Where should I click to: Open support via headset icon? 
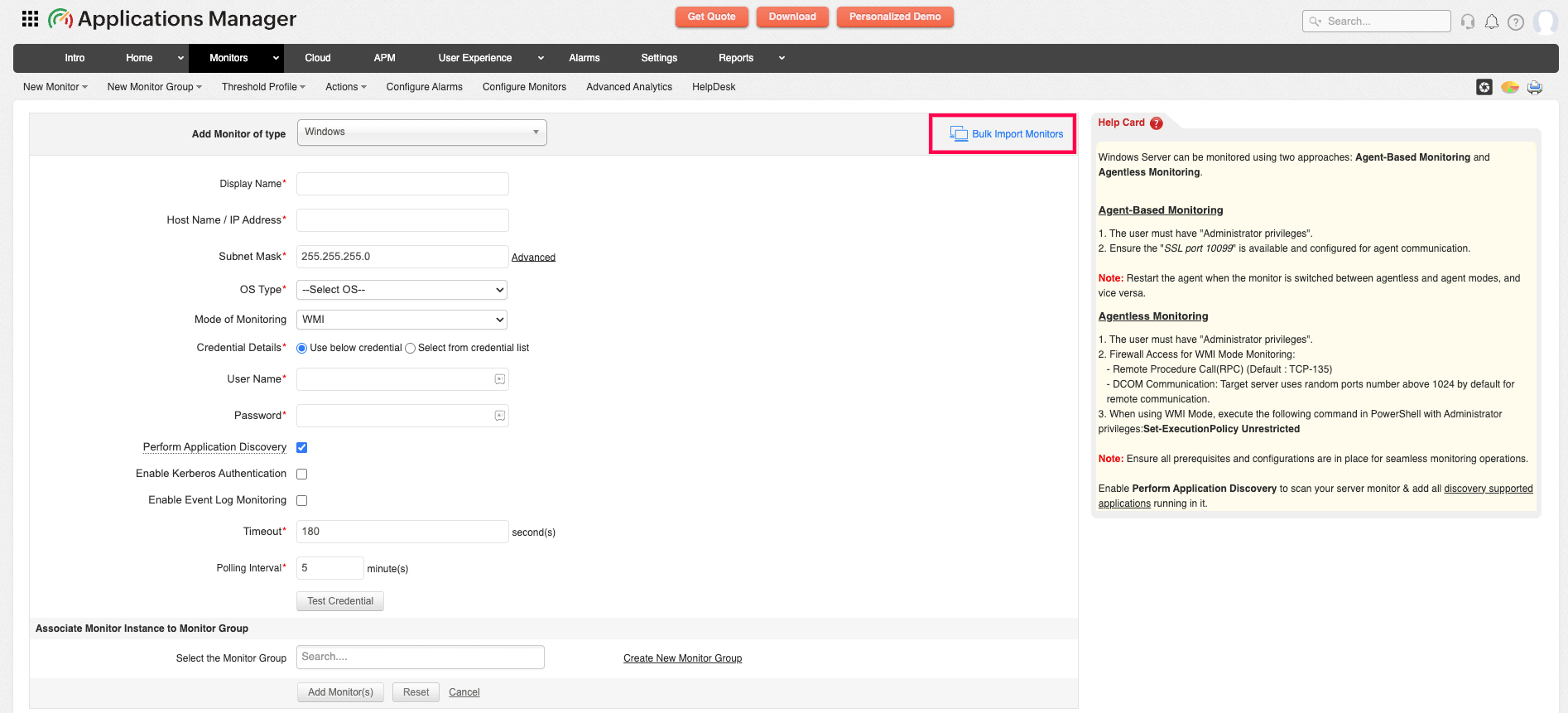1468,22
